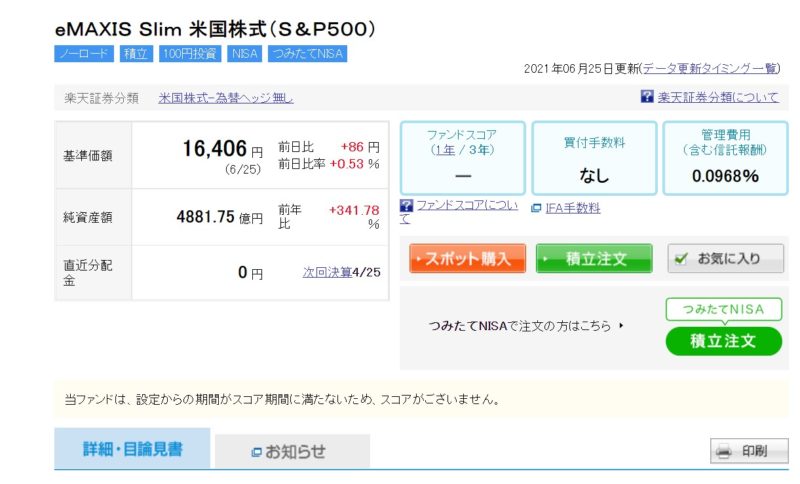Click the question icon beside ファンドスコアについて
Image resolution: width=800 pixels, height=484 pixels.
(405, 206)
